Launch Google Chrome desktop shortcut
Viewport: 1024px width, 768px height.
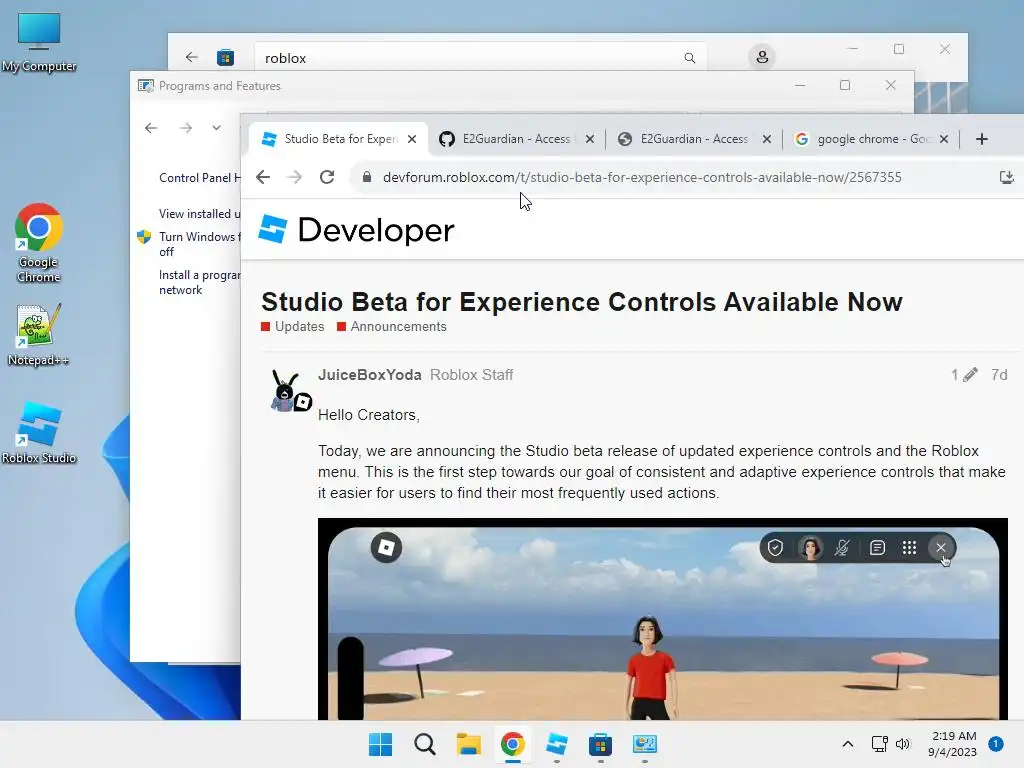point(39,243)
